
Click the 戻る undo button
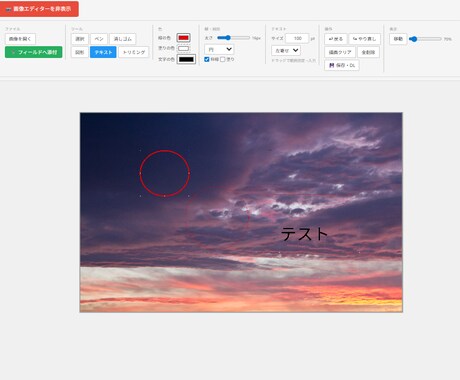click(336, 39)
